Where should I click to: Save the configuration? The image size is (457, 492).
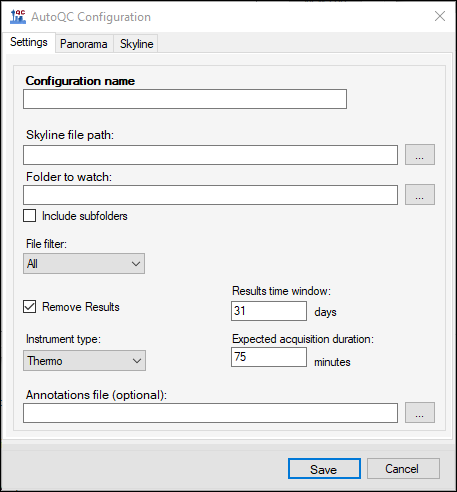324,469
